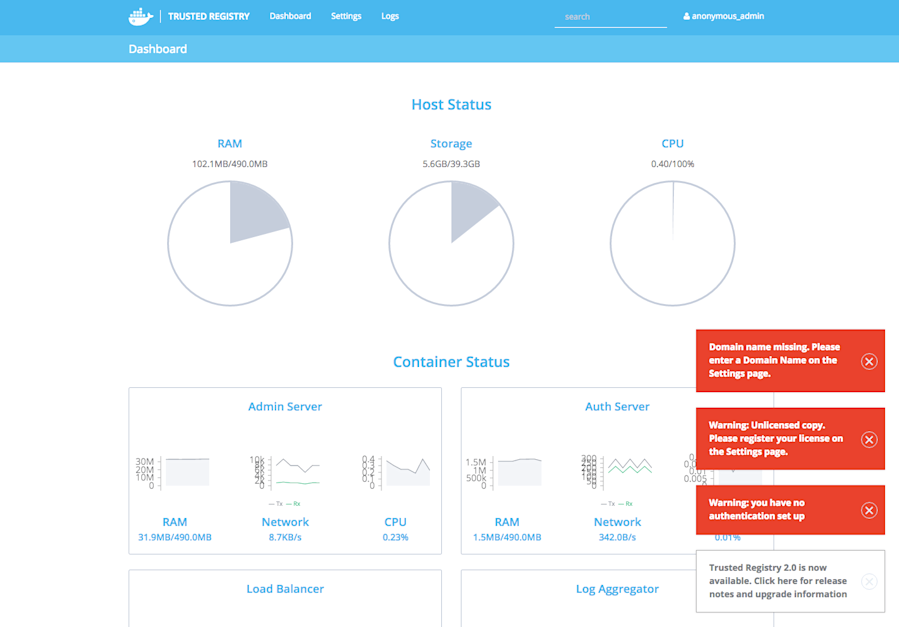Screen dimensions: 899x627
Task: Open the Load Balancer panel
Action: [x=285, y=589]
